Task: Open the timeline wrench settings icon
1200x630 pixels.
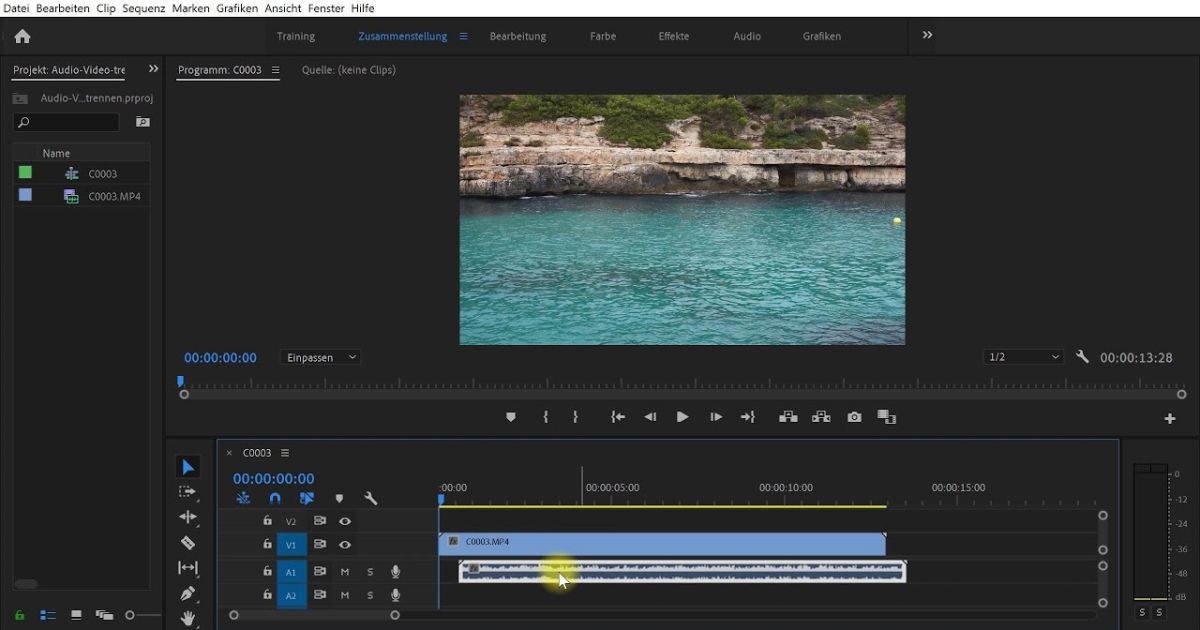Action: point(370,498)
